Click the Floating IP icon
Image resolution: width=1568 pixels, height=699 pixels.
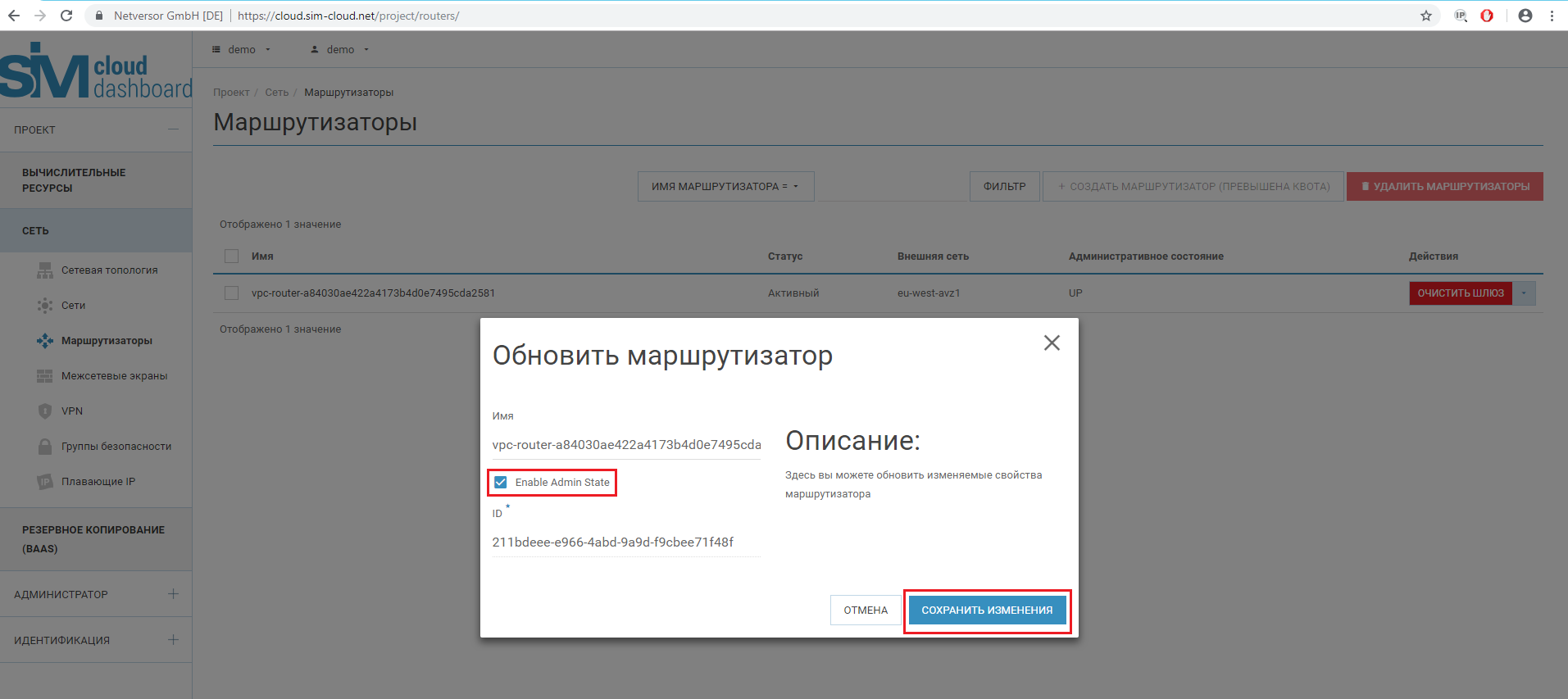pos(45,482)
